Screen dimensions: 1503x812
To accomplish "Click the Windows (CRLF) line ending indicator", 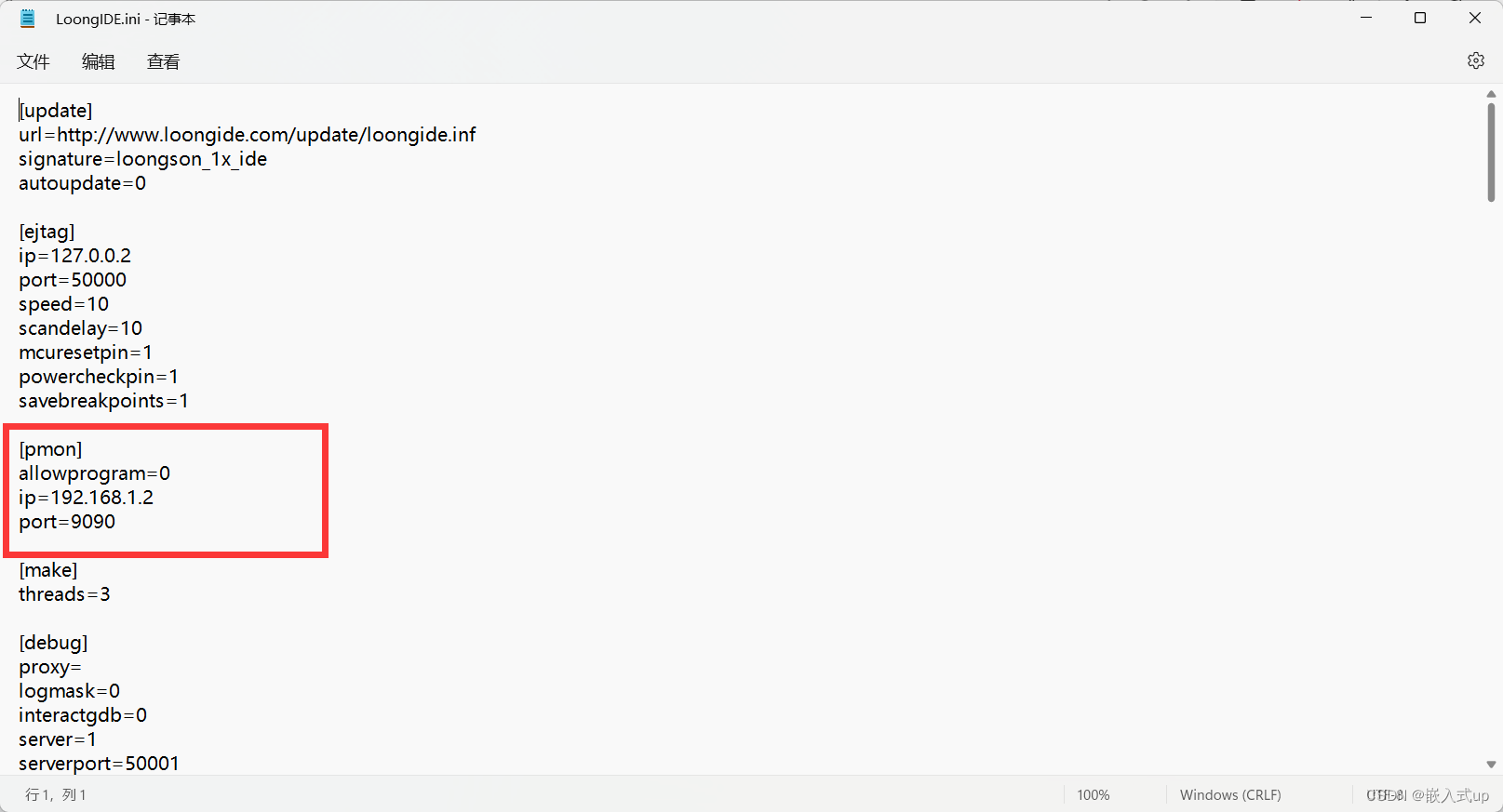I will (1230, 794).
